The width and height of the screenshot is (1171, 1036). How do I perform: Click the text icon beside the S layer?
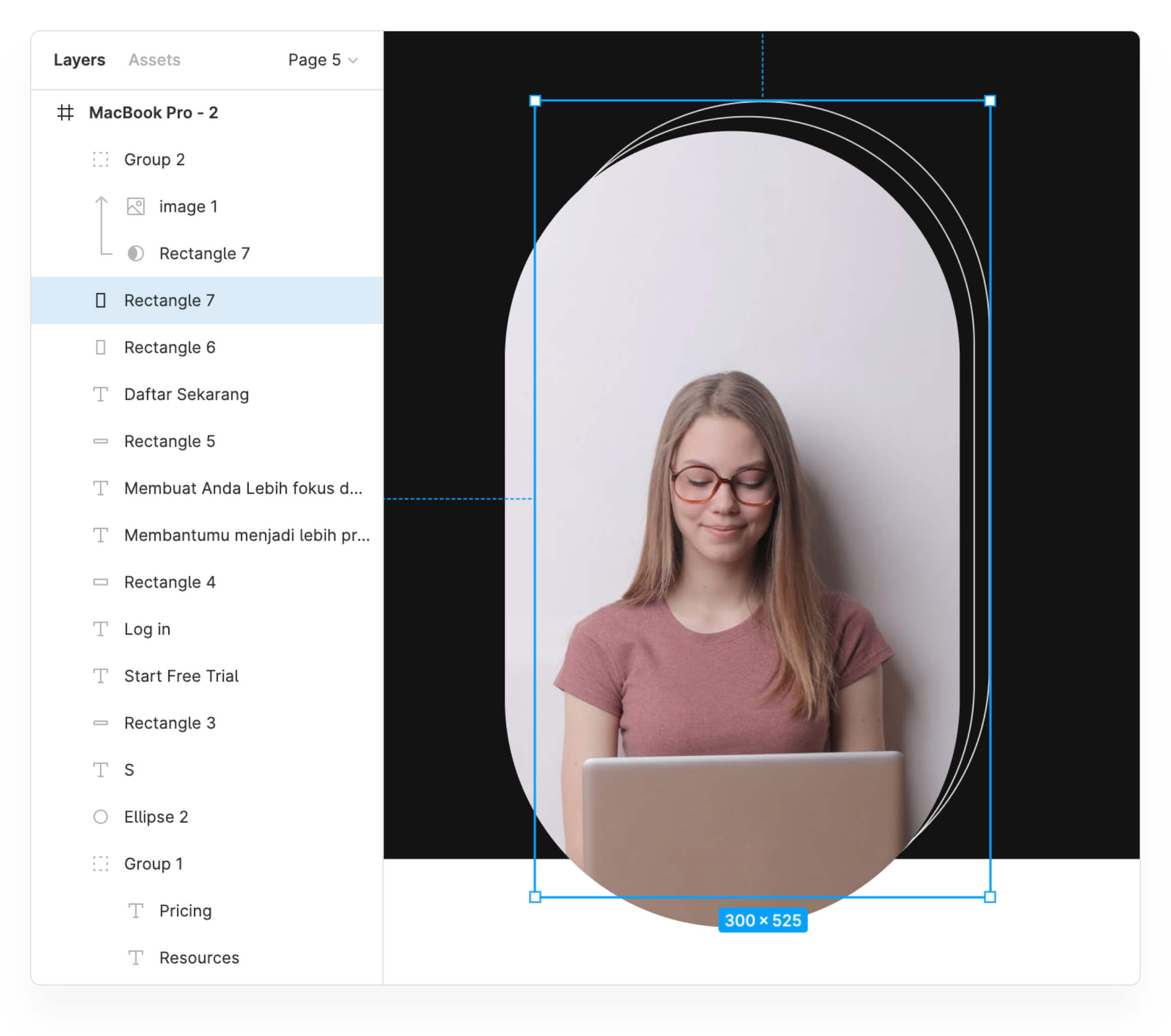point(101,769)
